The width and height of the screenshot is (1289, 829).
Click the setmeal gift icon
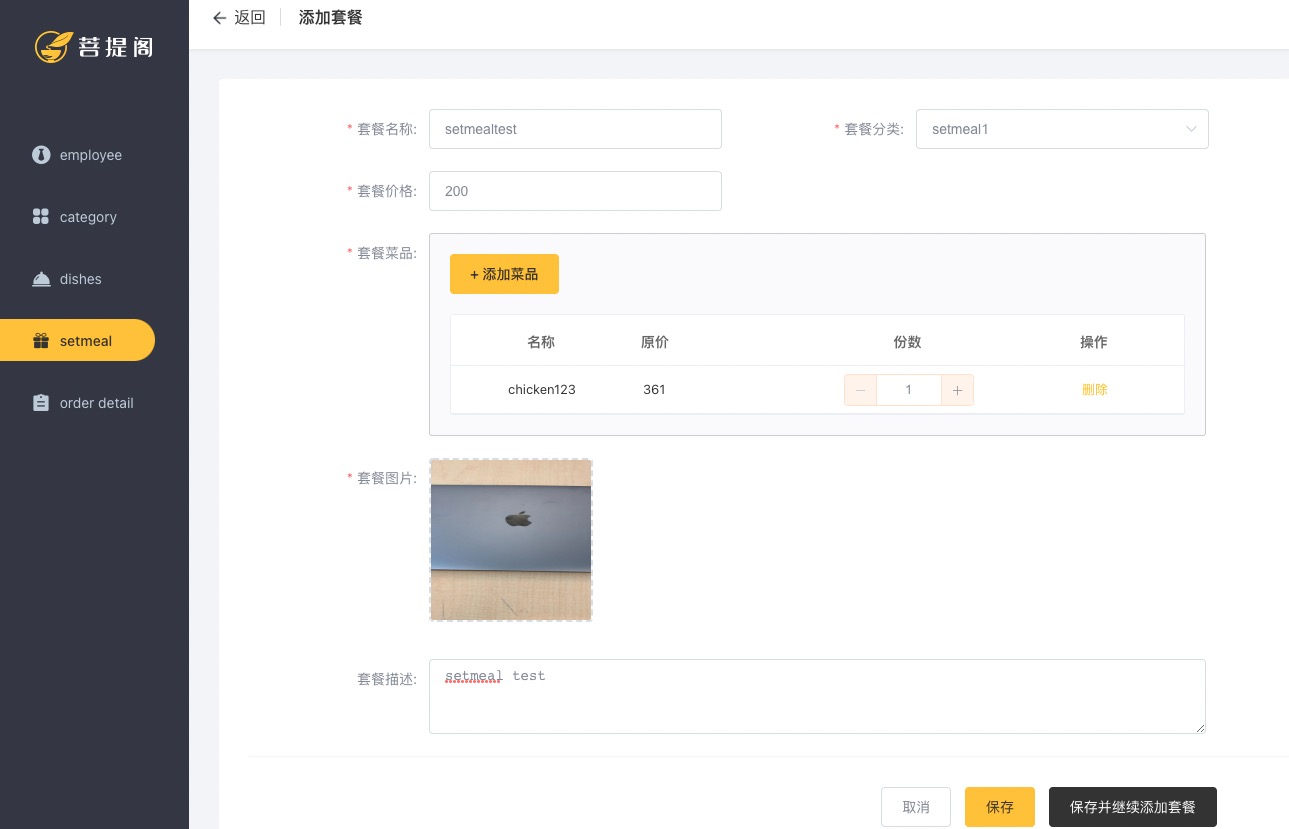(x=41, y=341)
